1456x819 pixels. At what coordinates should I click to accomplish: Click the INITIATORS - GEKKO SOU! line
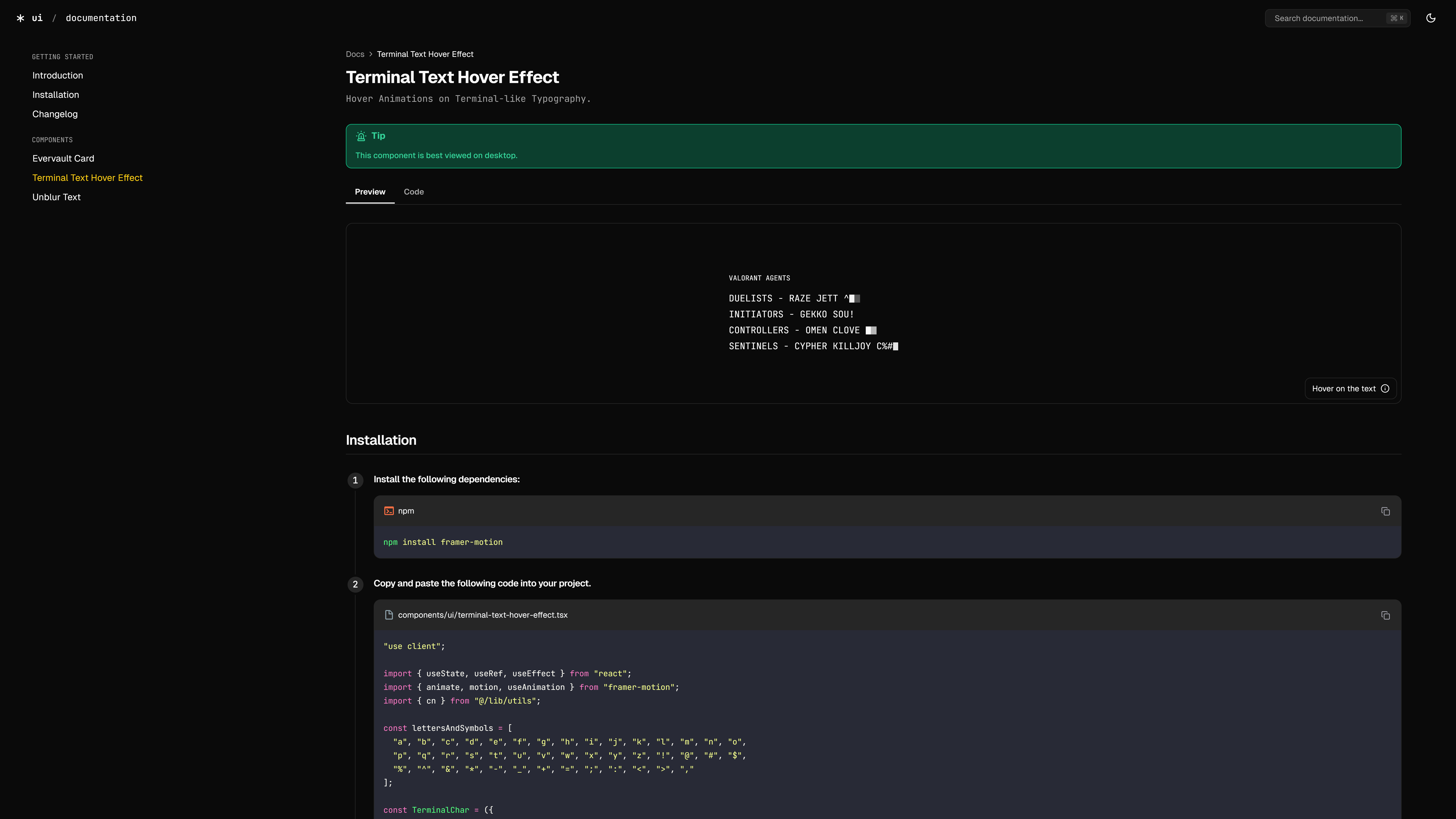click(791, 314)
